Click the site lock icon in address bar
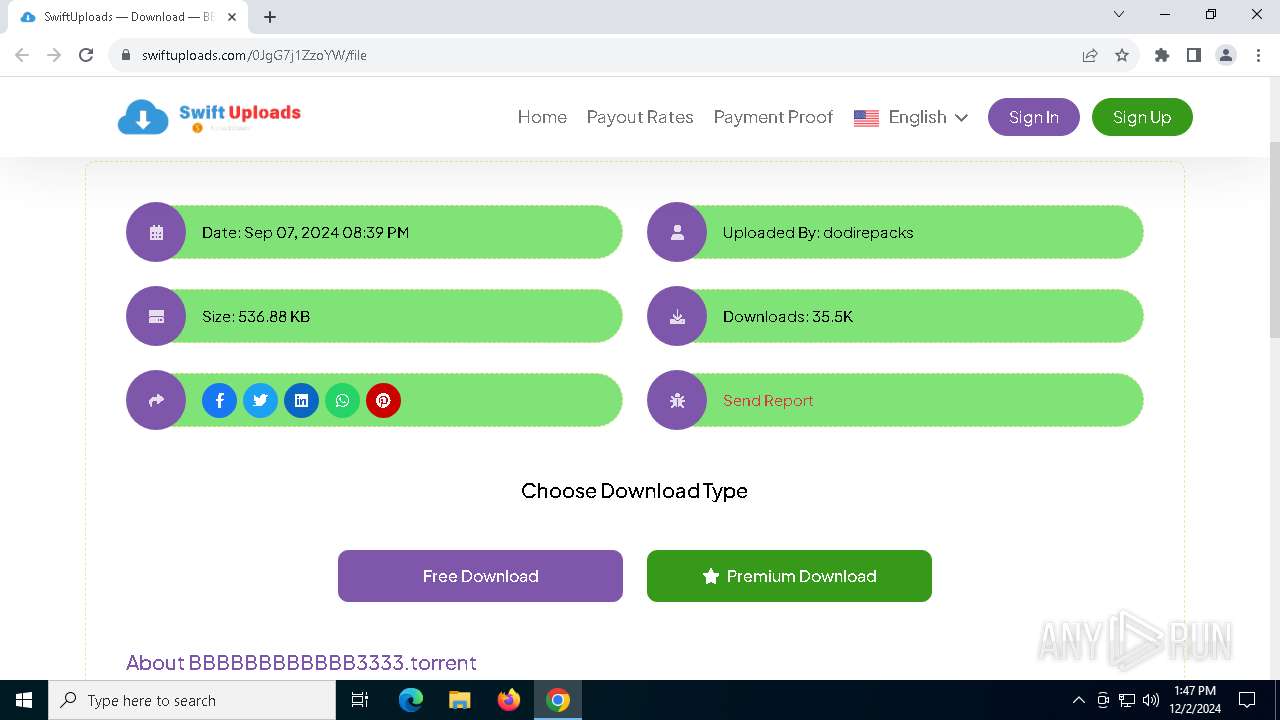The height and width of the screenshot is (720, 1280). 126,55
